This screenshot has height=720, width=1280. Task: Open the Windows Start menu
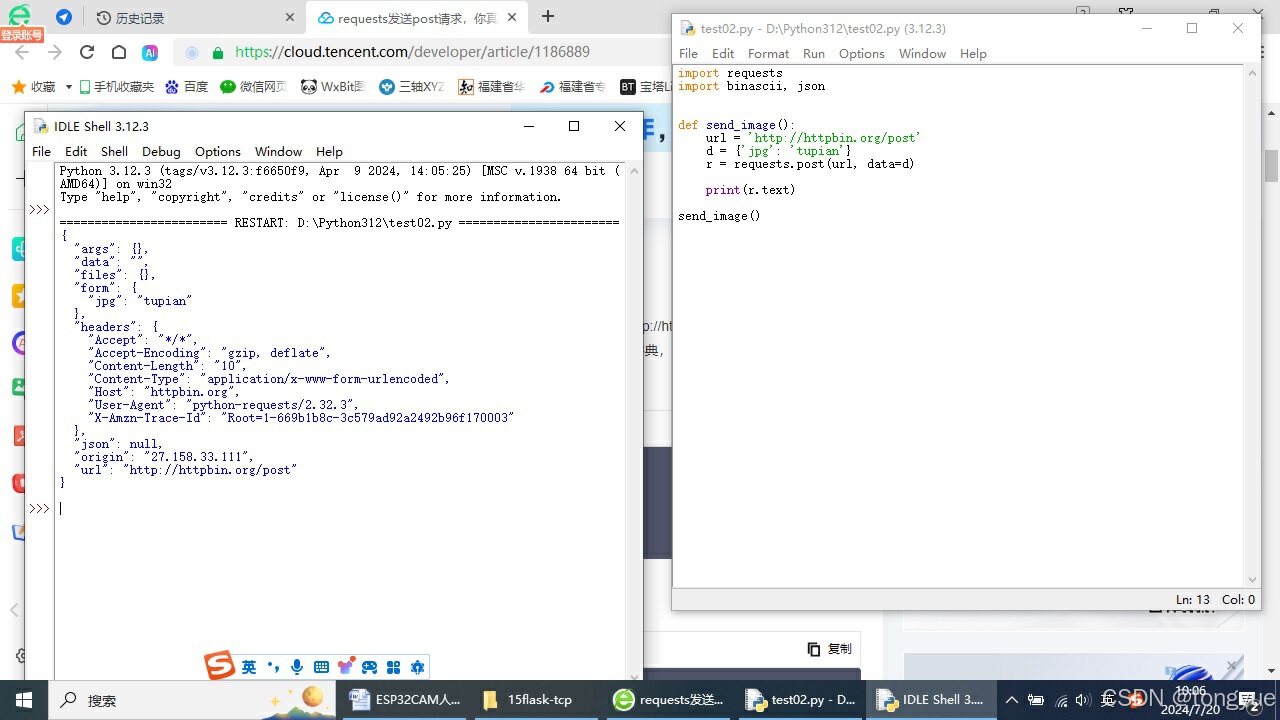pyautogui.click(x=23, y=700)
